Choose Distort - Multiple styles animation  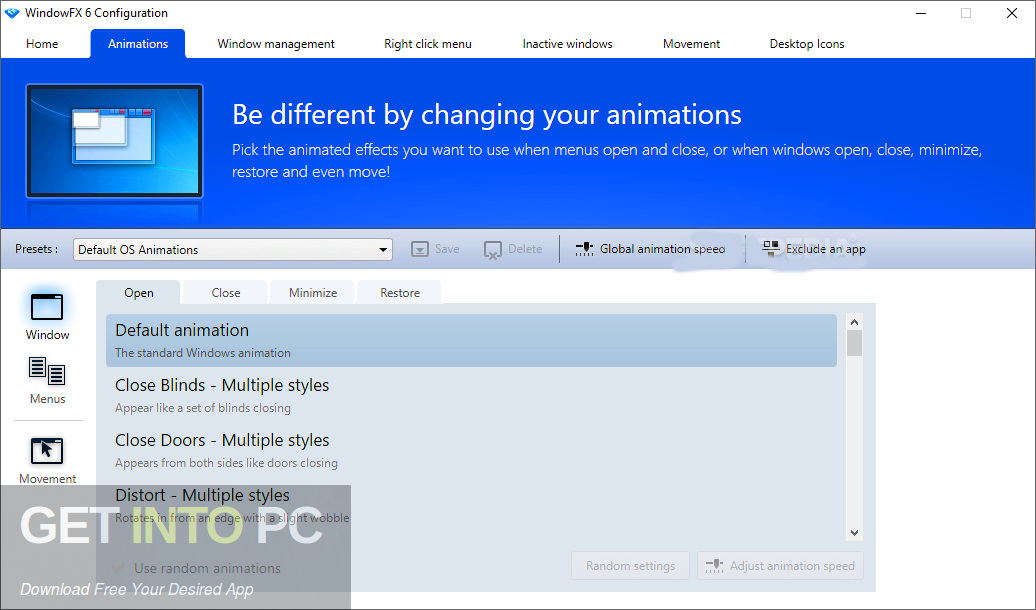(471, 505)
